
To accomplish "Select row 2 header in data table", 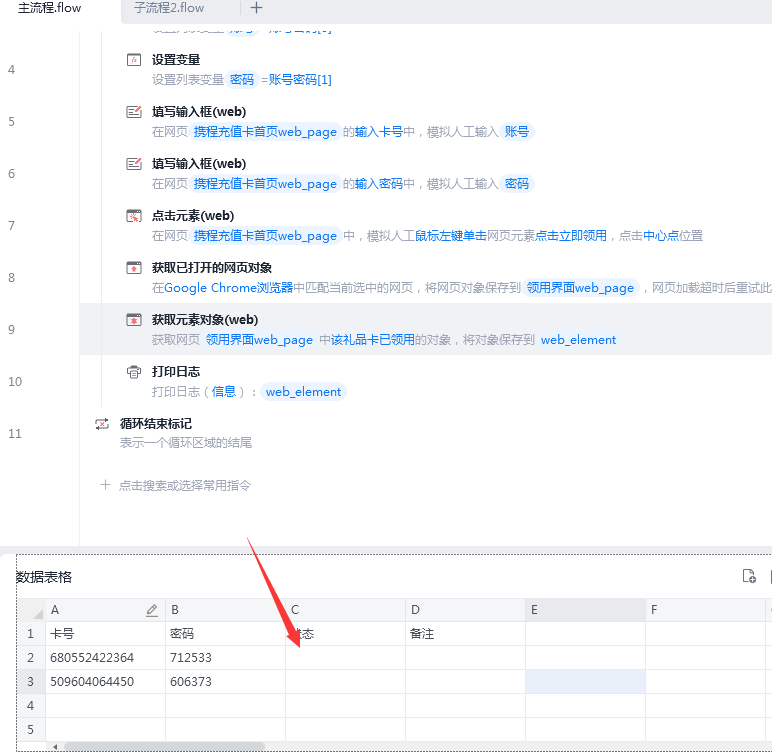I will point(32,658).
